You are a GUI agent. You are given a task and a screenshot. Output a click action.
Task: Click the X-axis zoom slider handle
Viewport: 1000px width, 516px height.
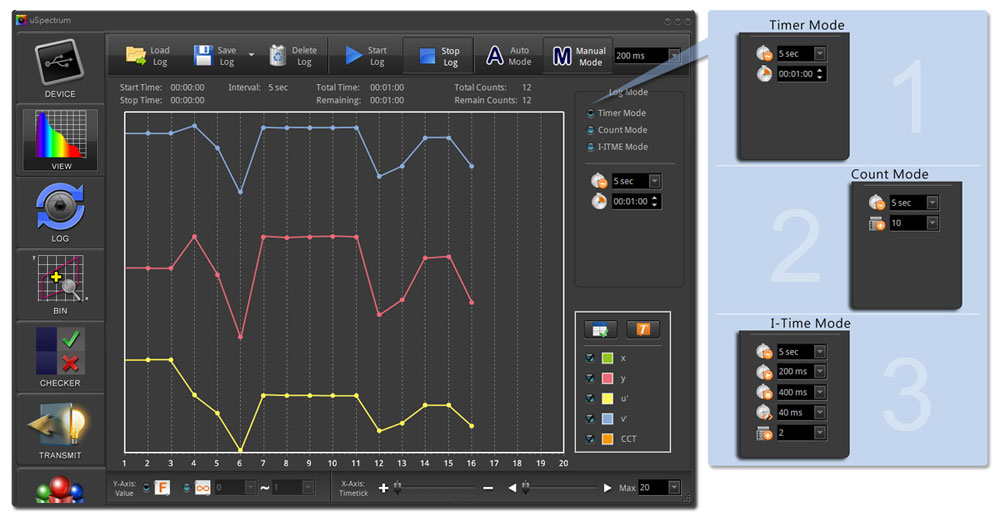(397, 487)
